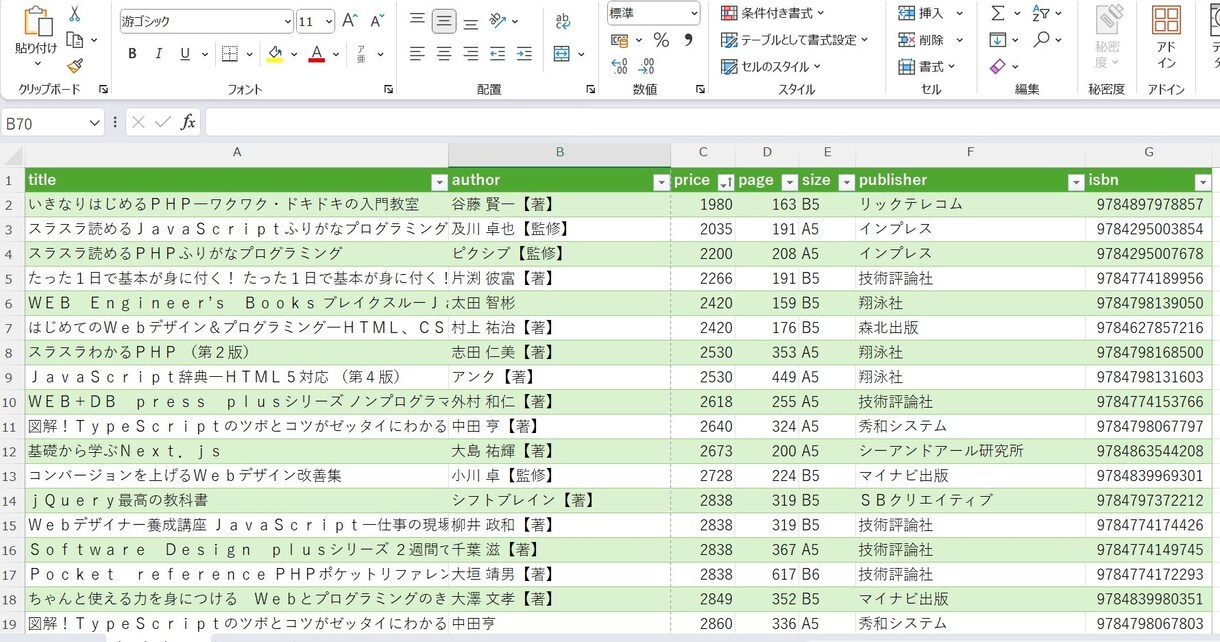
Task: Select column B header
Action: 560,152
